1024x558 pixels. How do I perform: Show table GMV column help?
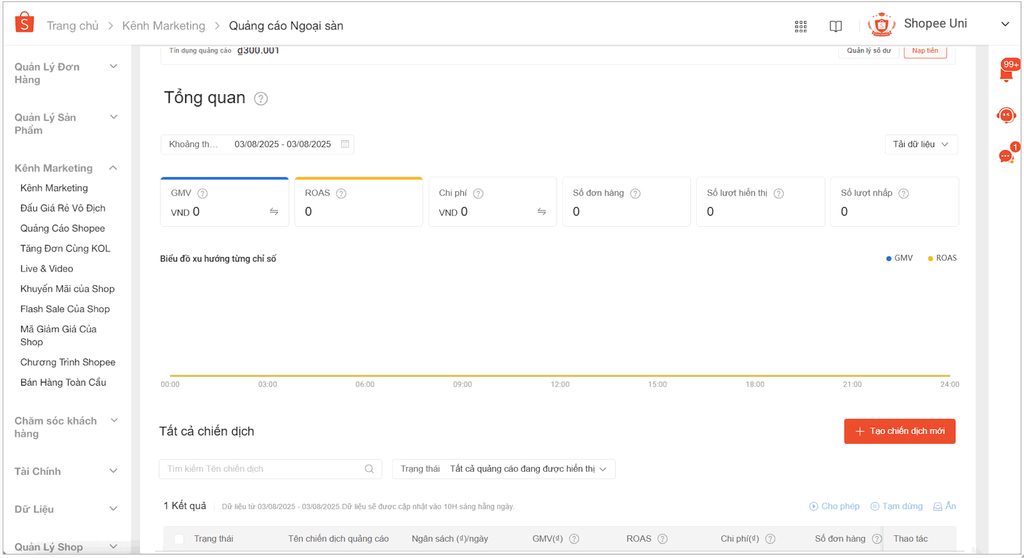click(574, 539)
